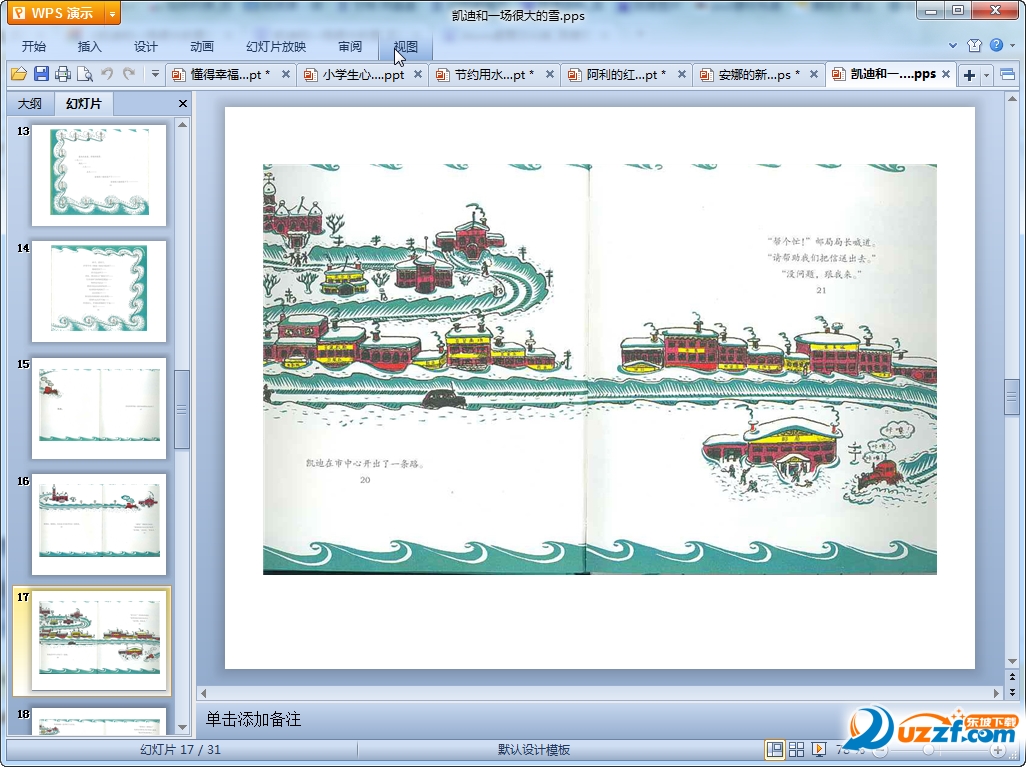Click the notes area 单击添加备注
Image resolution: width=1026 pixels, height=767 pixels.
[x=253, y=719]
